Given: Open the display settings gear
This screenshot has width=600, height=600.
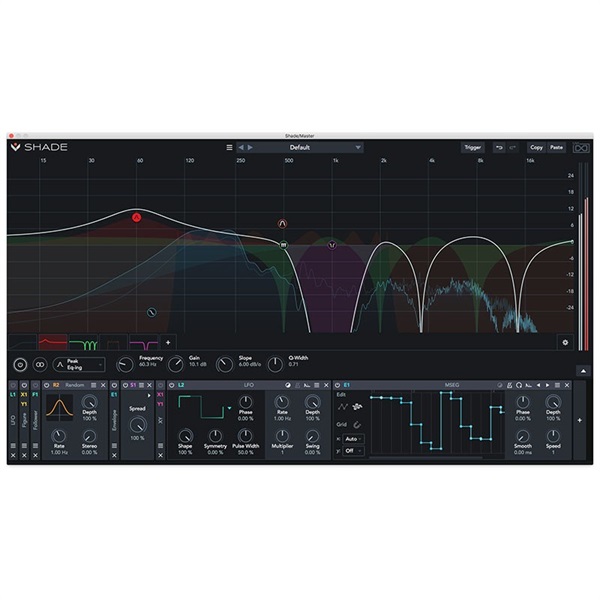Looking at the screenshot, I should 565,342.
